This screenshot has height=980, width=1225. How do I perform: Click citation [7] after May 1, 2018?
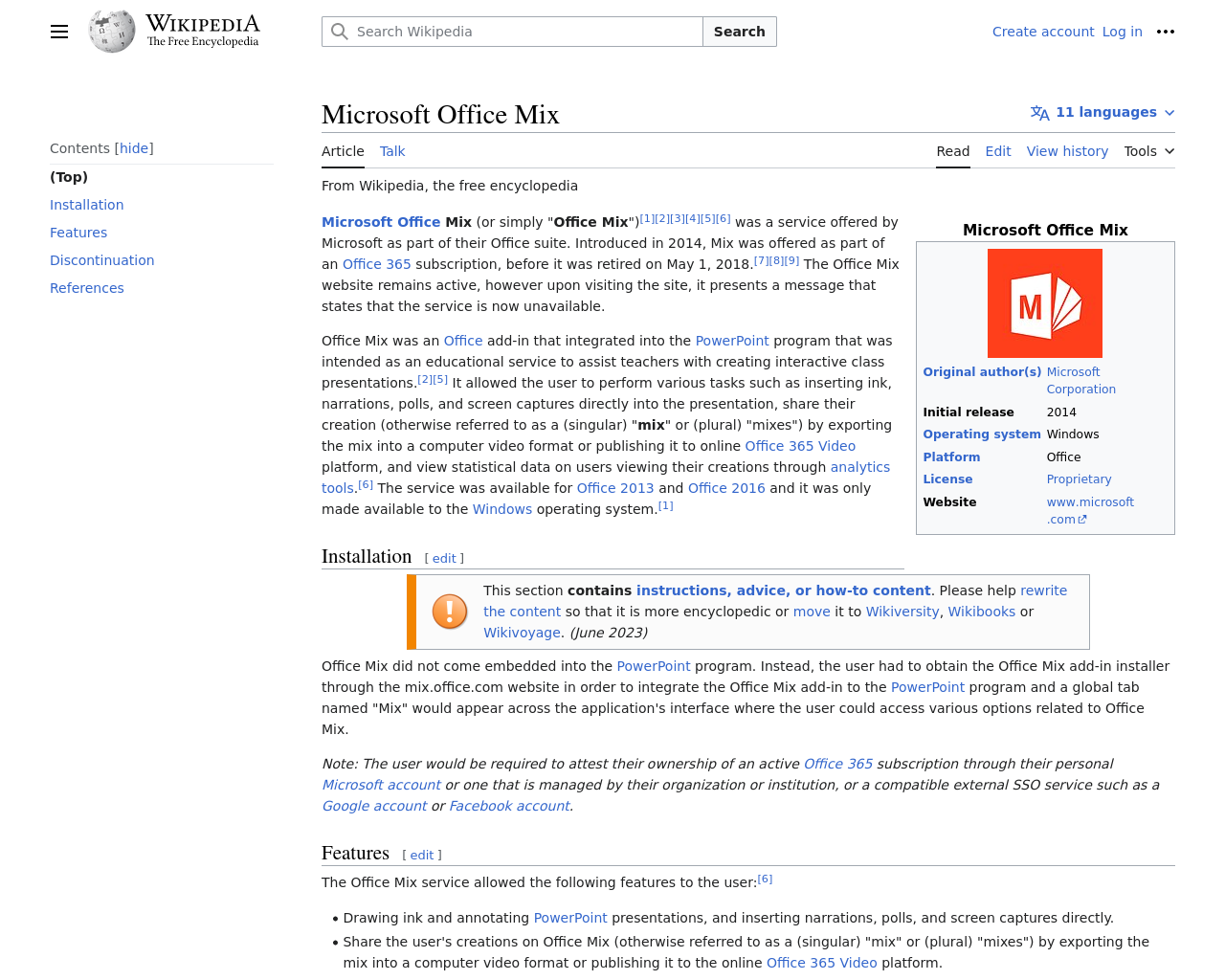761,260
